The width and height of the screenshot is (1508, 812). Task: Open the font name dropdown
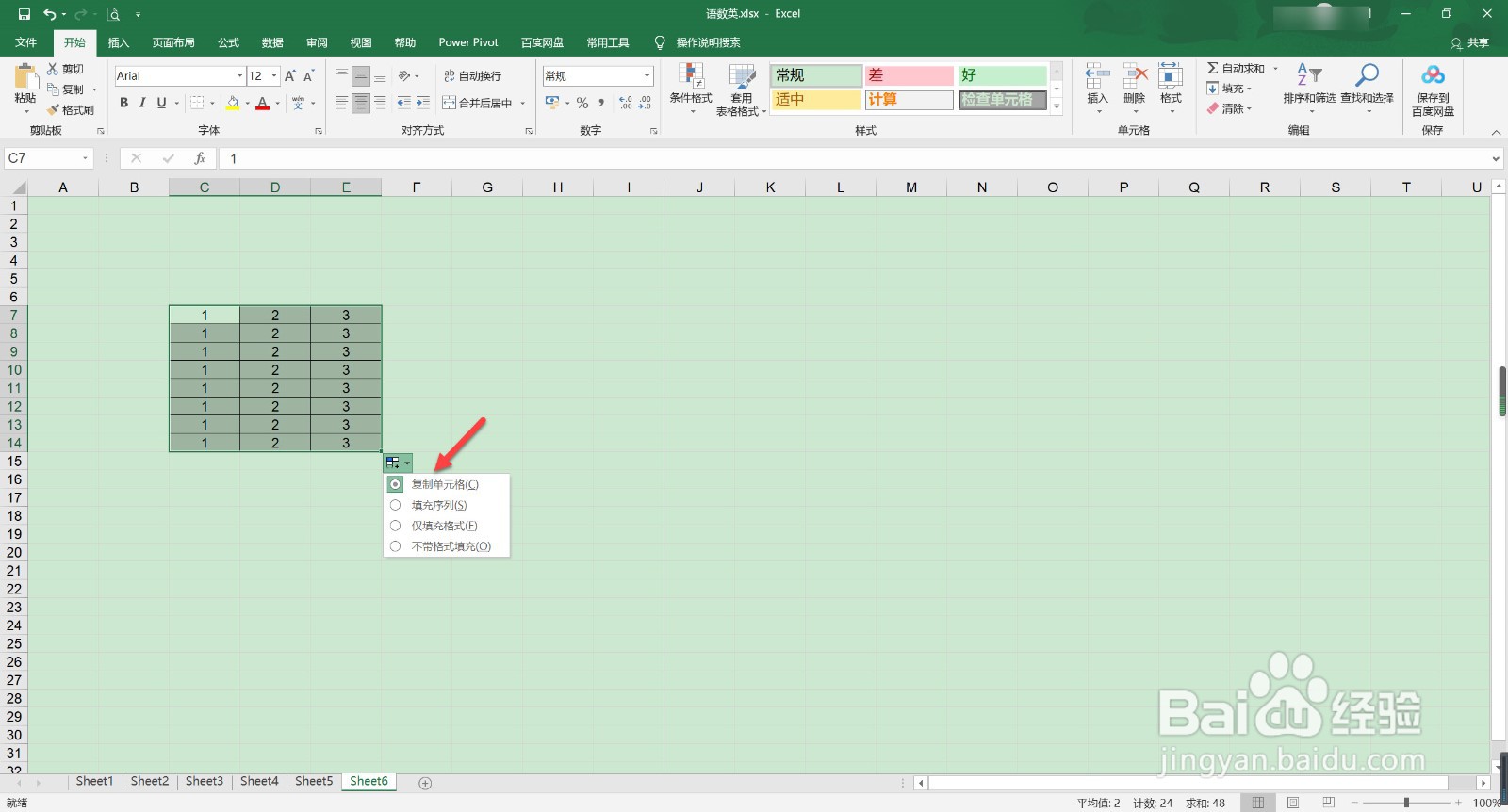(239, 75)
